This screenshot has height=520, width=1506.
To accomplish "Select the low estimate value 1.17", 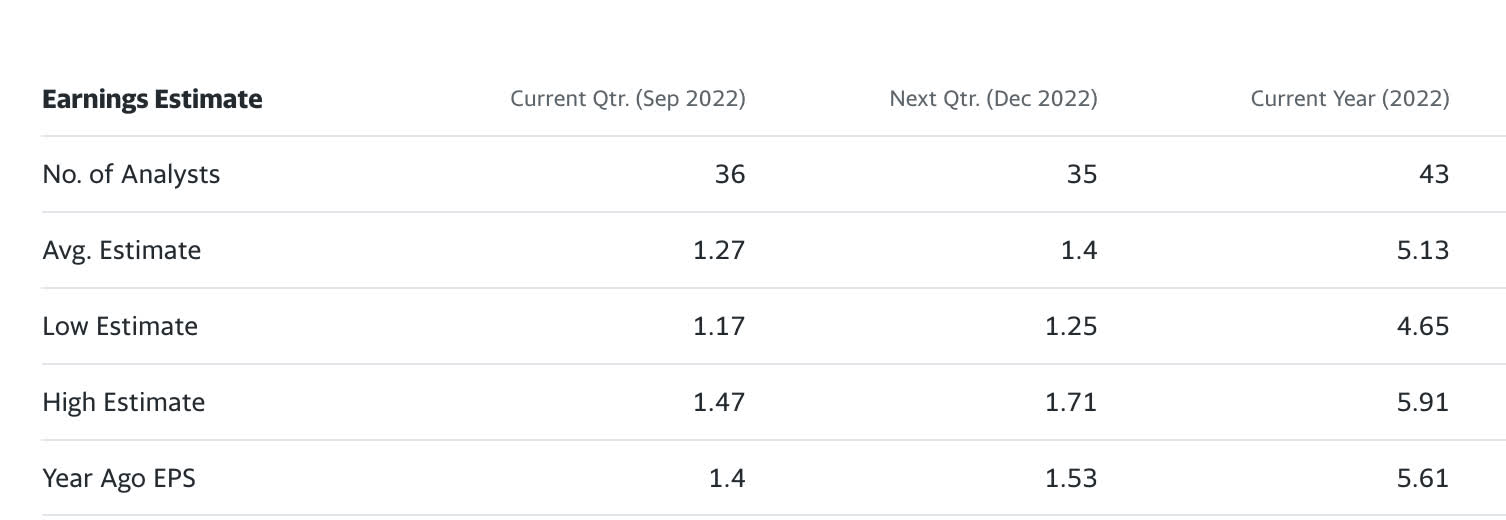I will pos(718,326).
